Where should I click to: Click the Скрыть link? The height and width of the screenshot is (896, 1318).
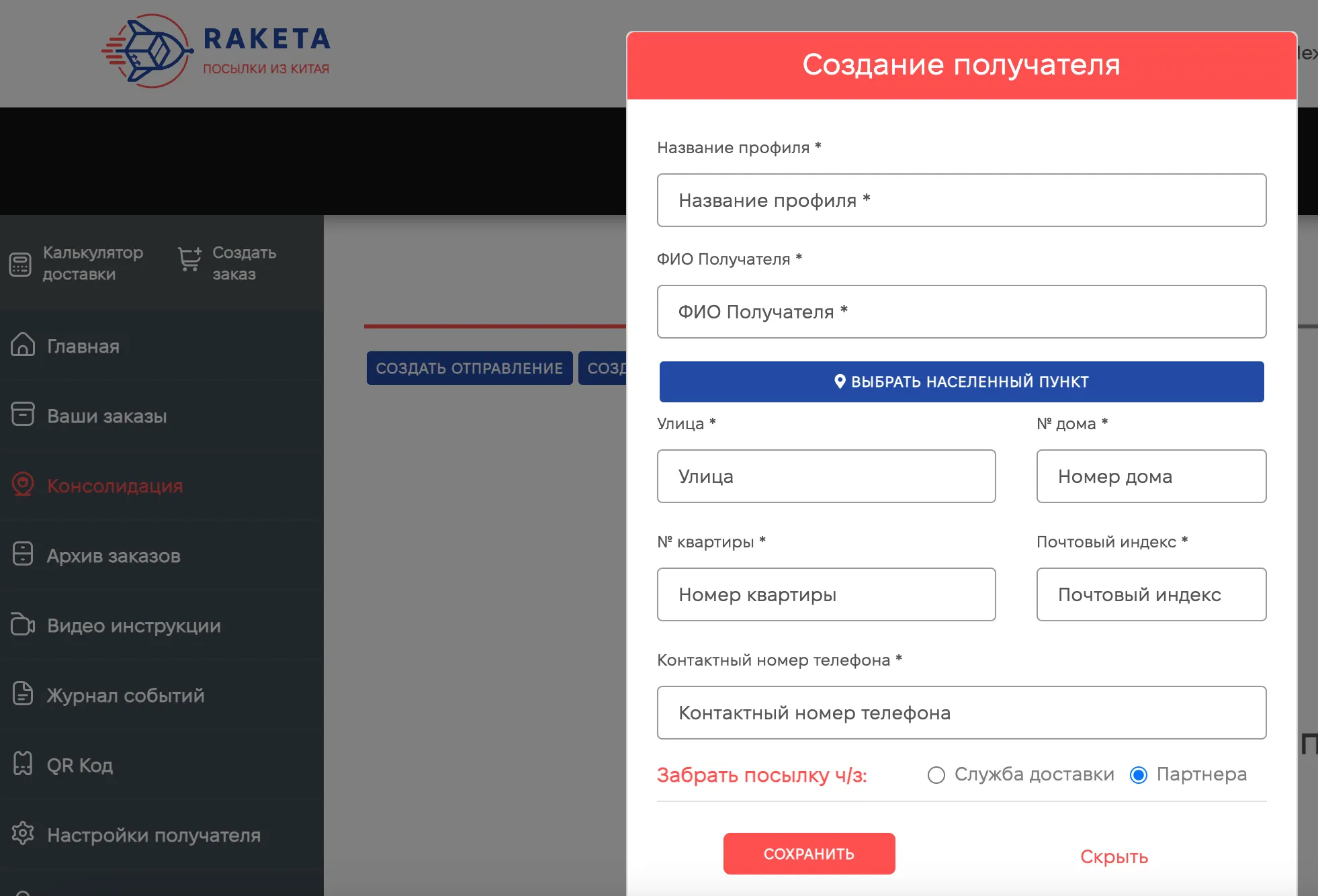(x=1114, y=857)
